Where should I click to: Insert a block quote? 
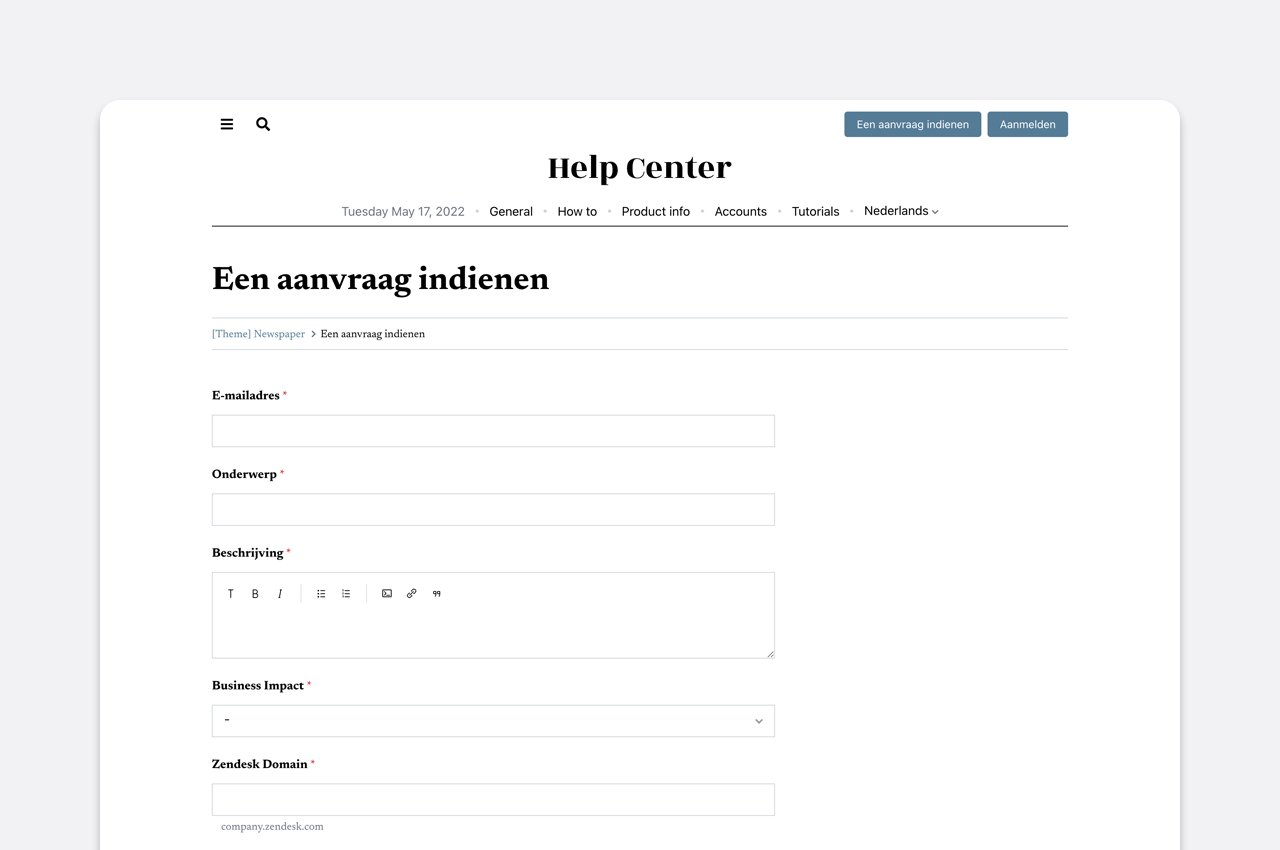point(436,594)
